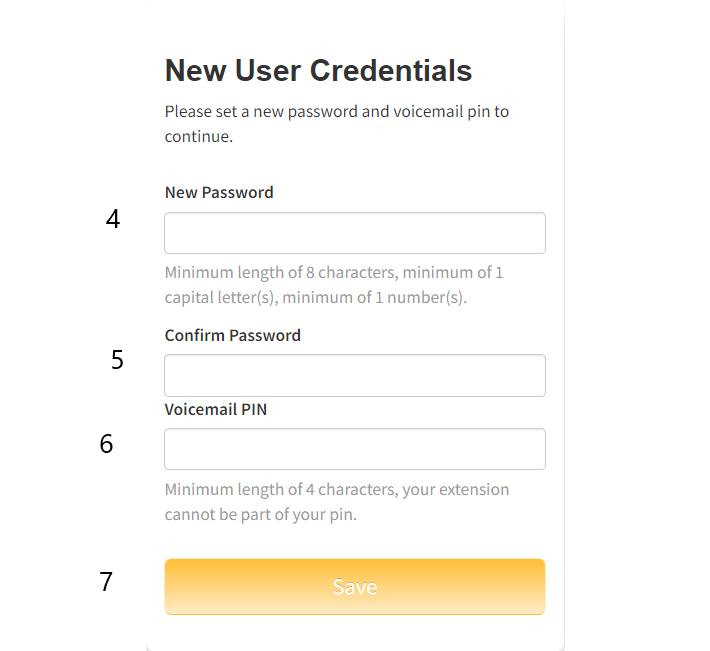Click the "Voicemail PIN" field label
The width and height of the screenshot is (710, 651).
coord(216,409)
